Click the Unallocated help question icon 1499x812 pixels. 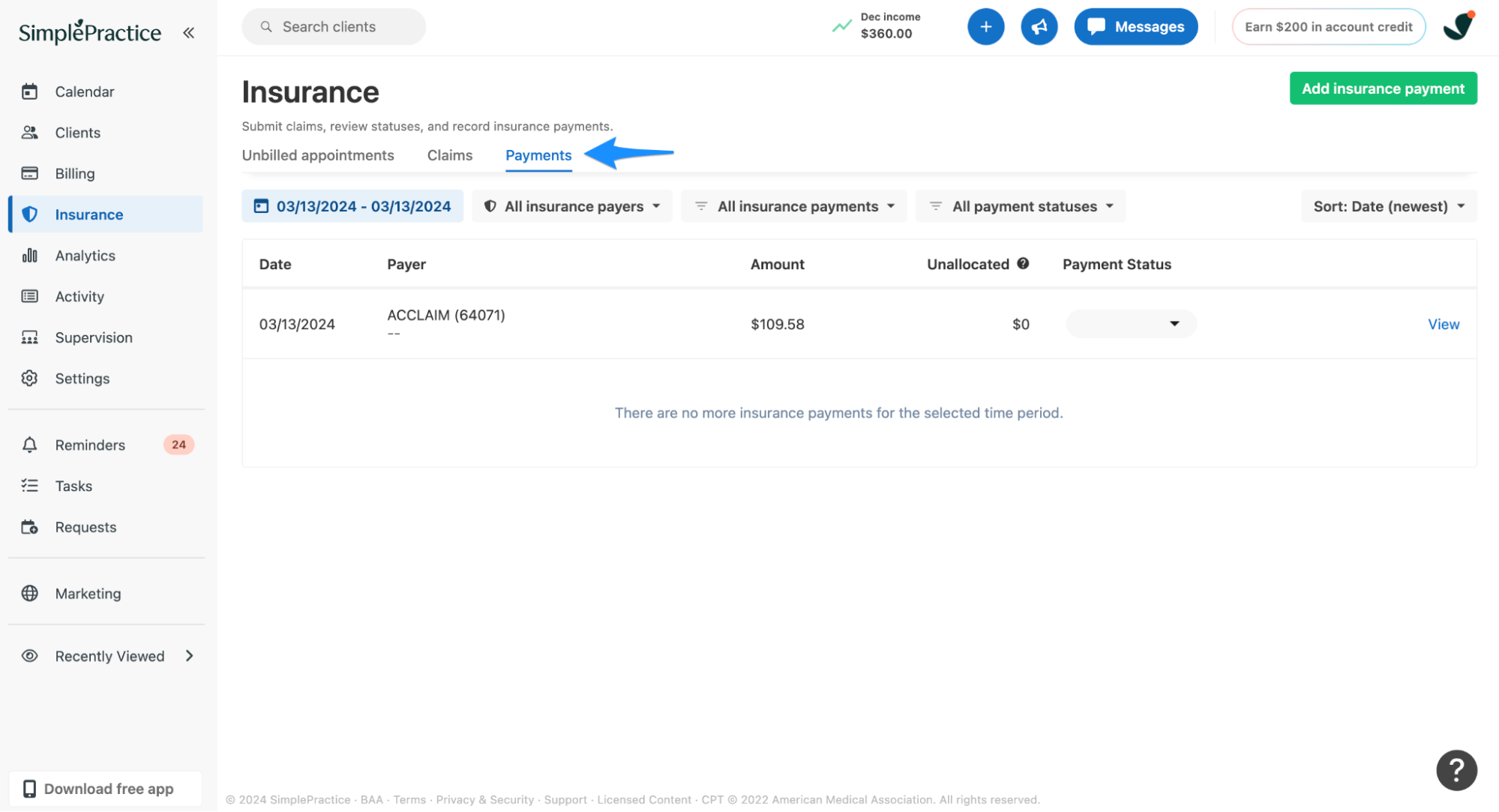click(x=1023, y=263)
